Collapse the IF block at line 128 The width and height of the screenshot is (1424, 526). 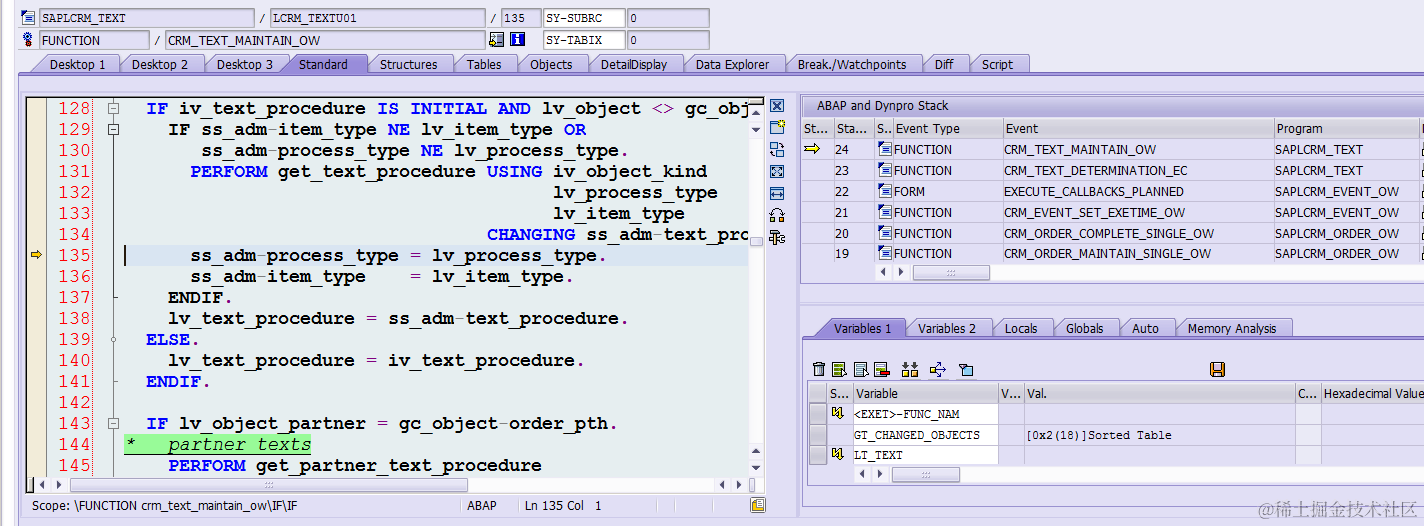[113, 108]
